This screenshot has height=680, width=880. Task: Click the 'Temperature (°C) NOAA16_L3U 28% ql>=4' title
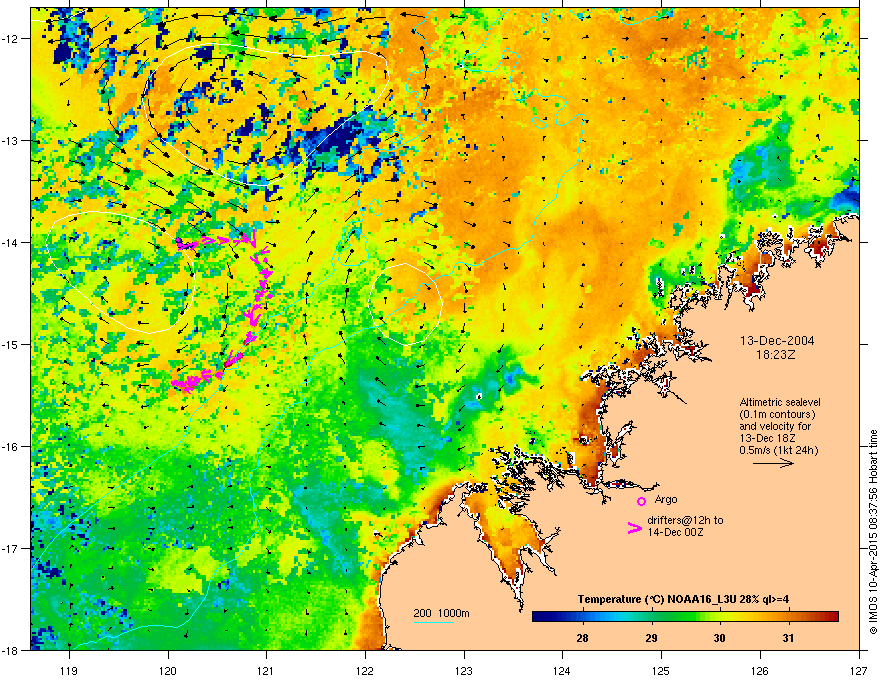click(683, 599)
